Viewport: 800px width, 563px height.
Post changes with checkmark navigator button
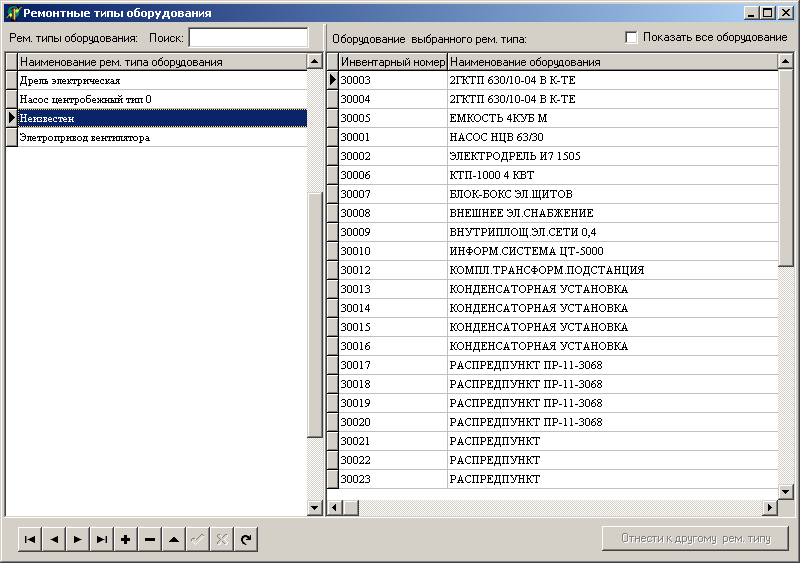point(198,539)
